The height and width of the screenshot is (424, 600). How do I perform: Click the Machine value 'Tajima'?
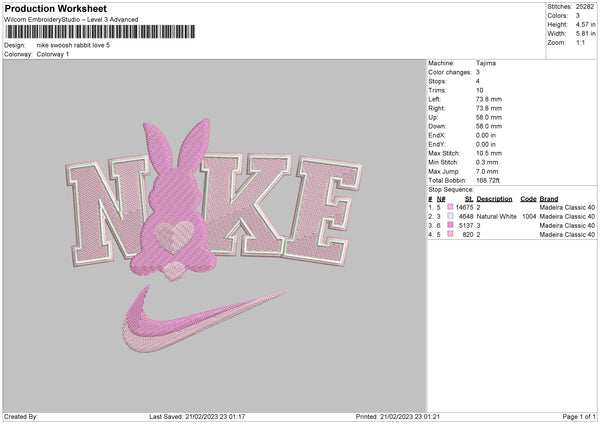tap(486, 63)
